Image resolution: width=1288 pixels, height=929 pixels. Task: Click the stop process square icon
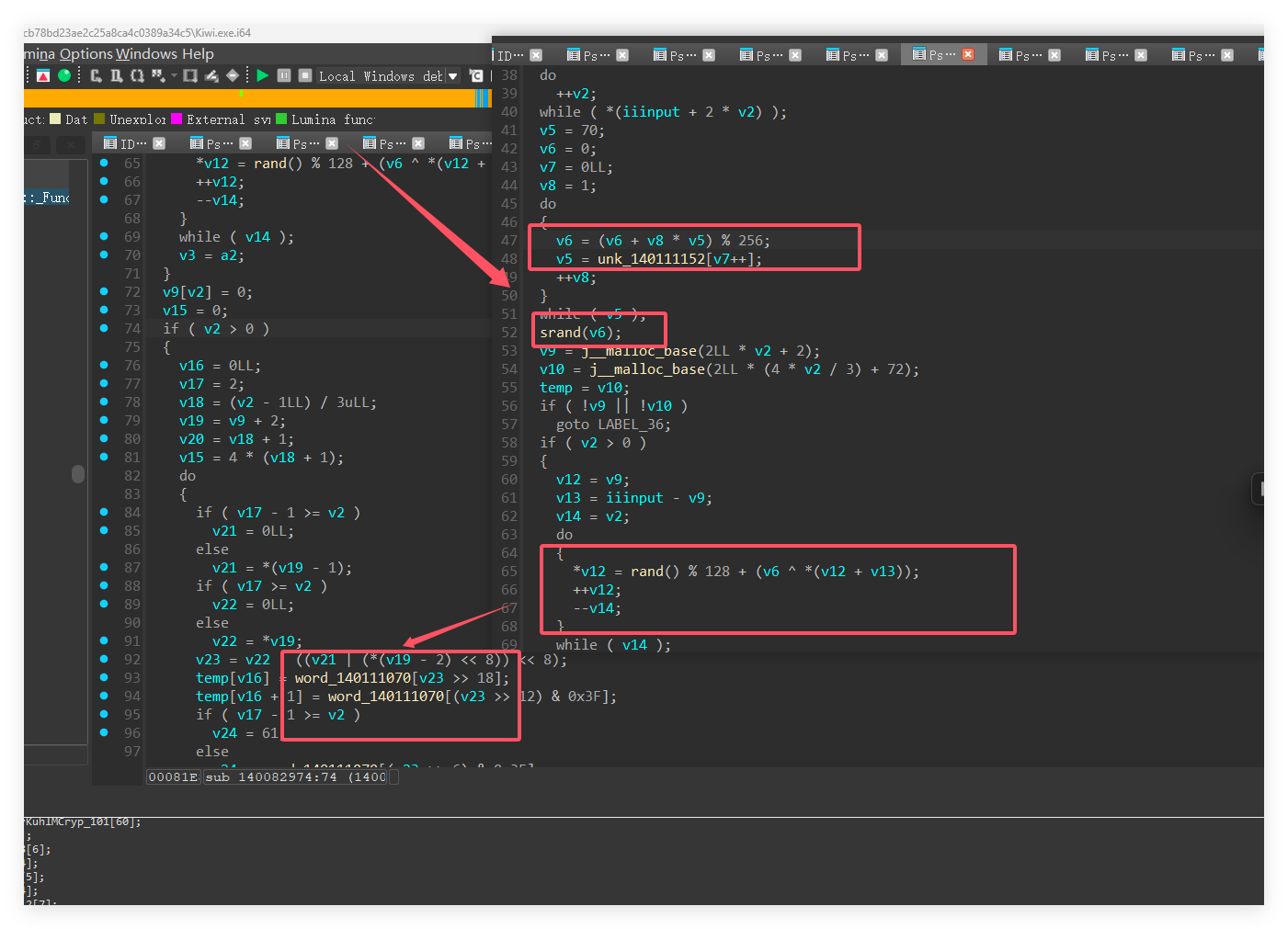pos(305,75)
